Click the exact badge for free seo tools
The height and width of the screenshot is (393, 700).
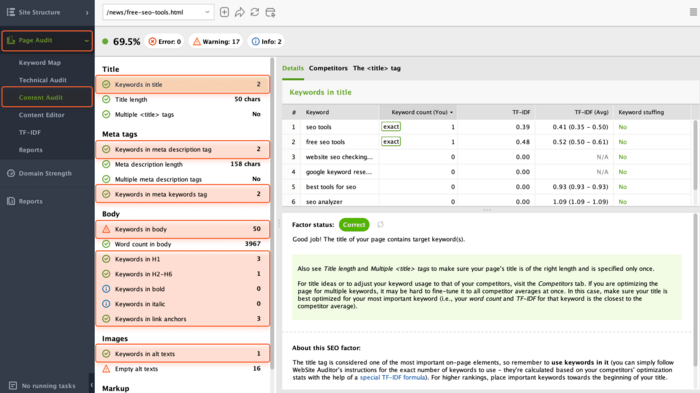pos(391,142)
